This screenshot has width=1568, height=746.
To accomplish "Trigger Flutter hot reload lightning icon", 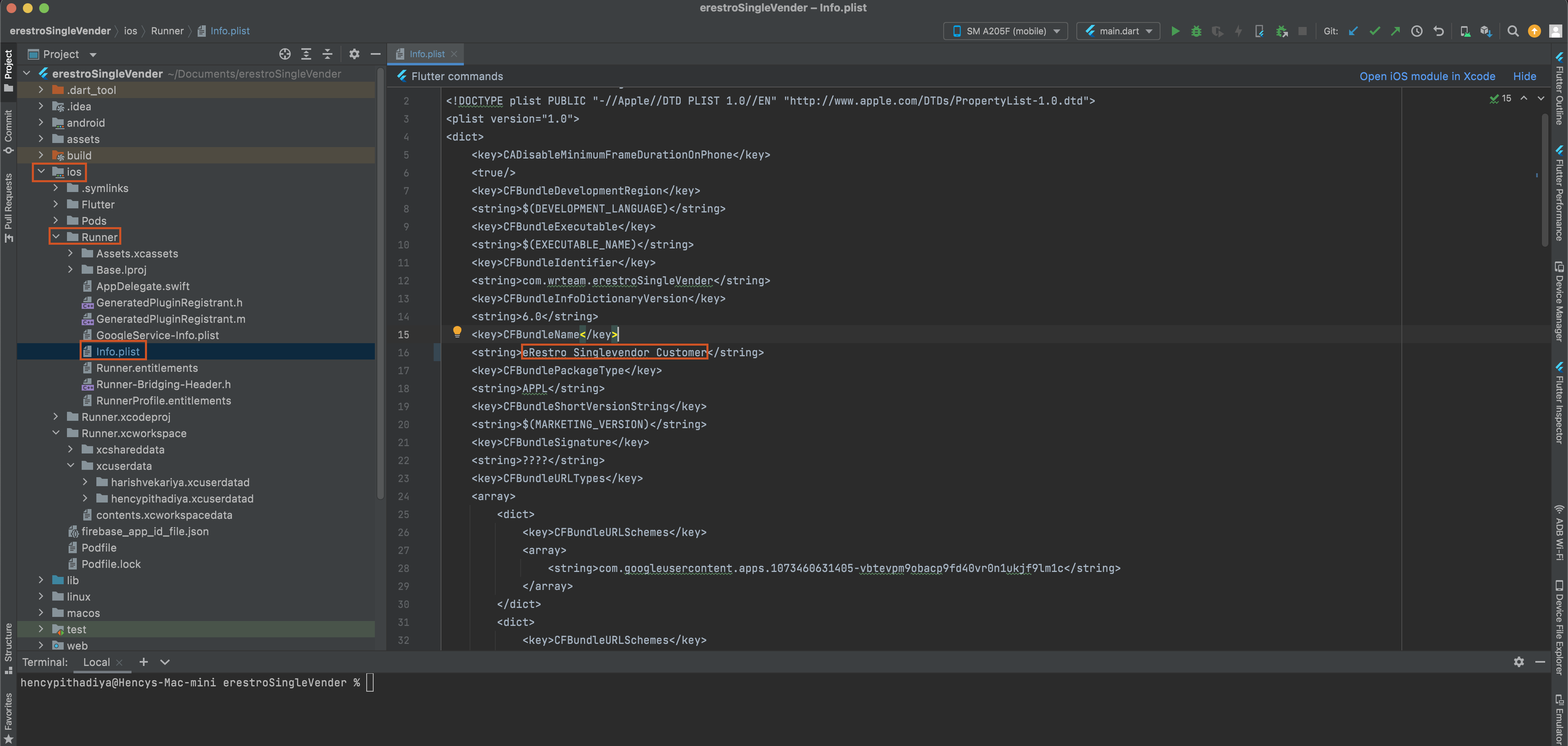I will coord(1238,31).
